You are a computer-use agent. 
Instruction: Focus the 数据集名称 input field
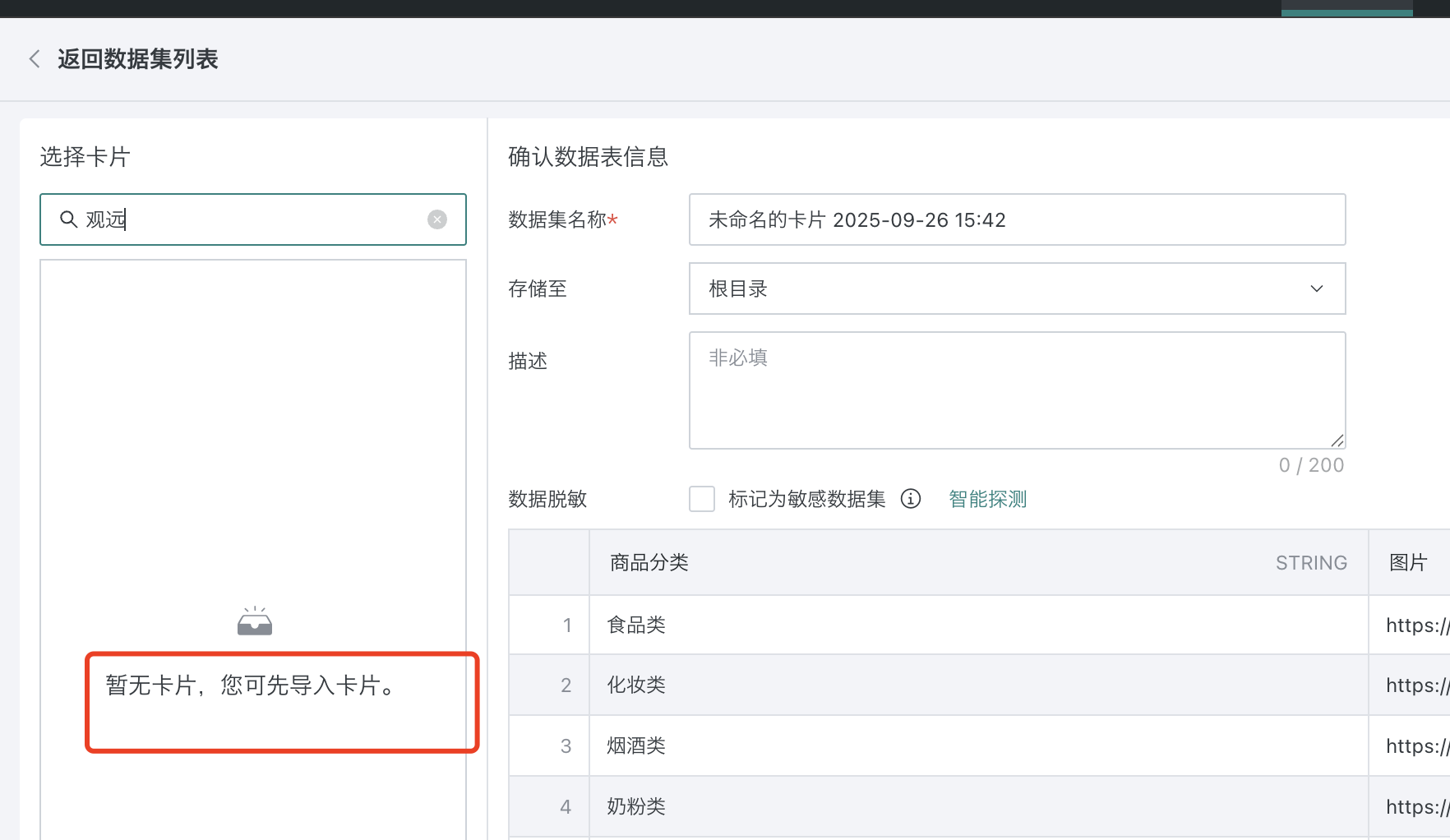click(1017, 219)
